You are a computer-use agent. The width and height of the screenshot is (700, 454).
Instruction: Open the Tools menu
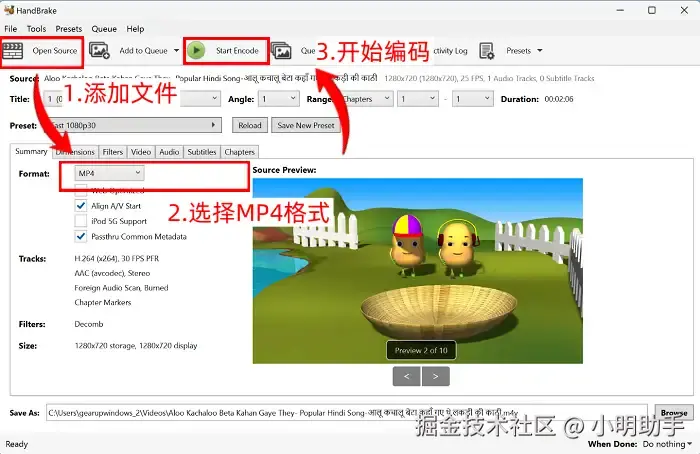[x=37, y=29]
